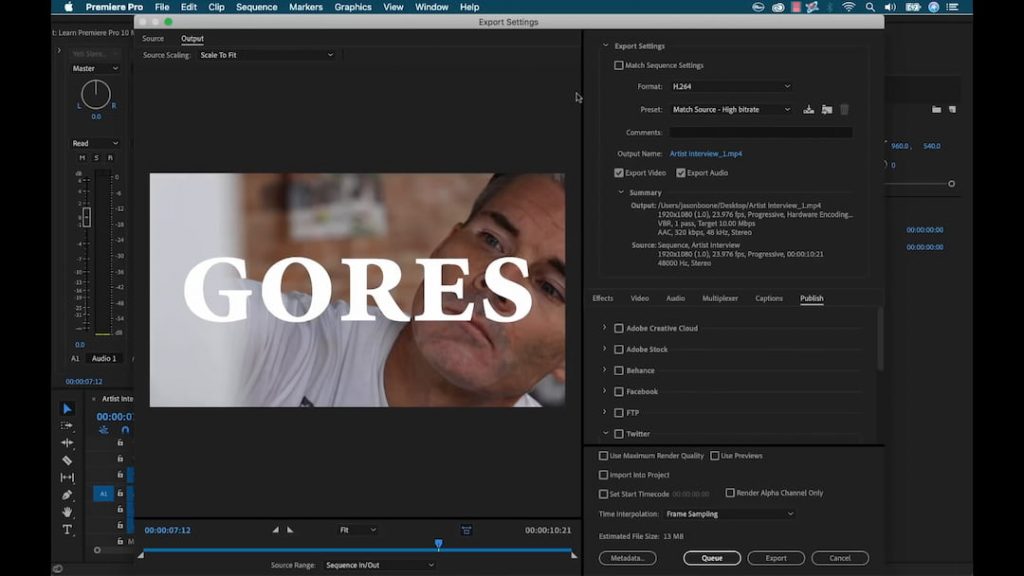Select the Pen tool
The image size is (1024, 576).
(66, 494)
